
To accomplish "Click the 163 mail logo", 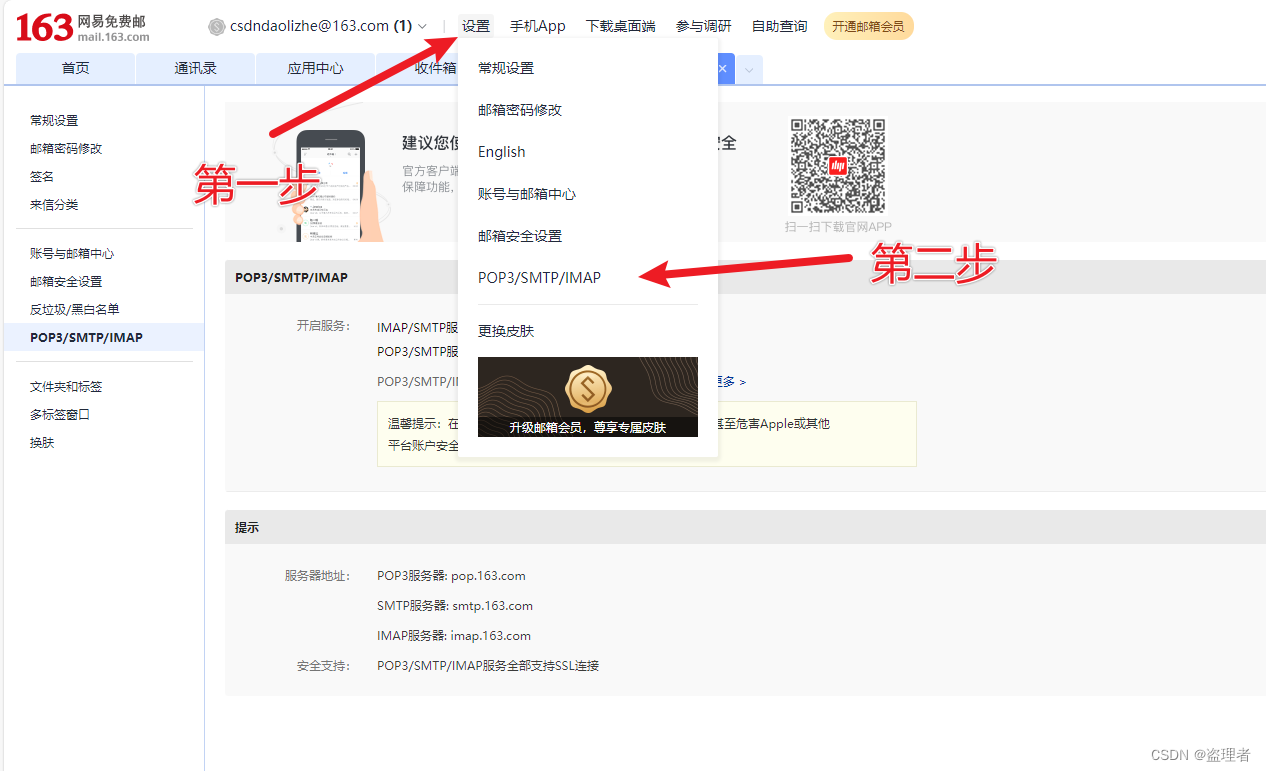I will [83, 27].
